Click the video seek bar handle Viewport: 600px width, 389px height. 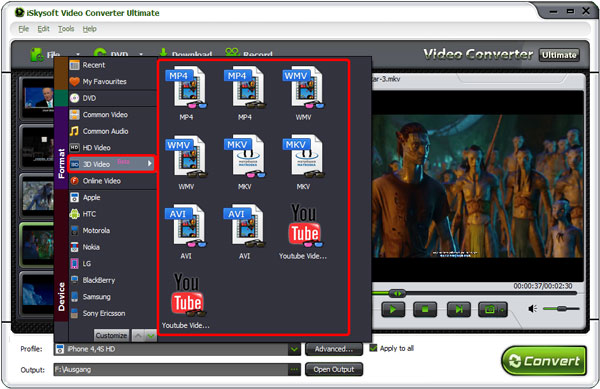point(397,294)
